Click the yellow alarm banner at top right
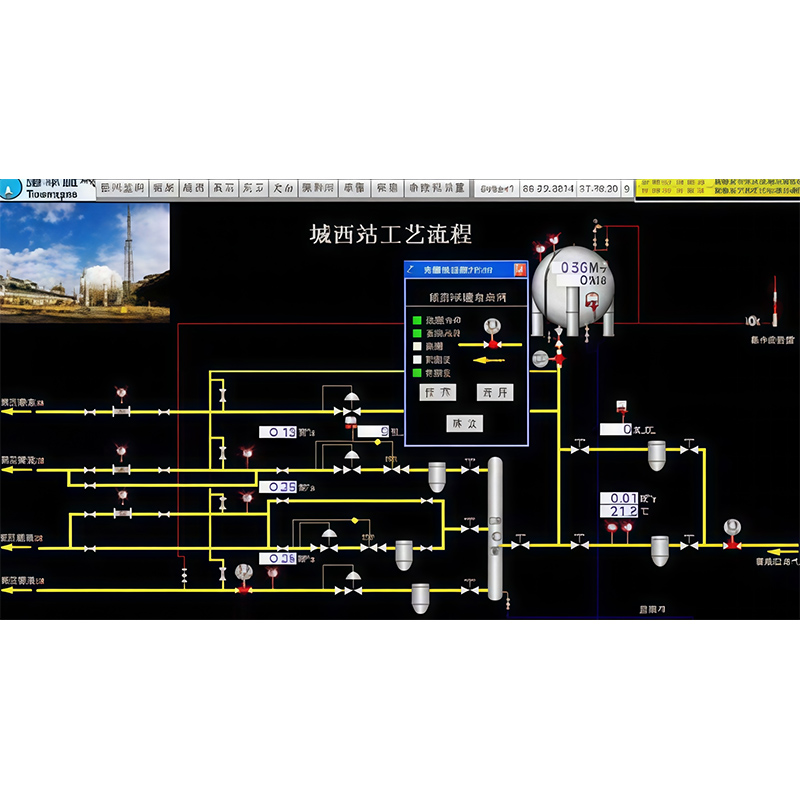 [x=717, y=188]
